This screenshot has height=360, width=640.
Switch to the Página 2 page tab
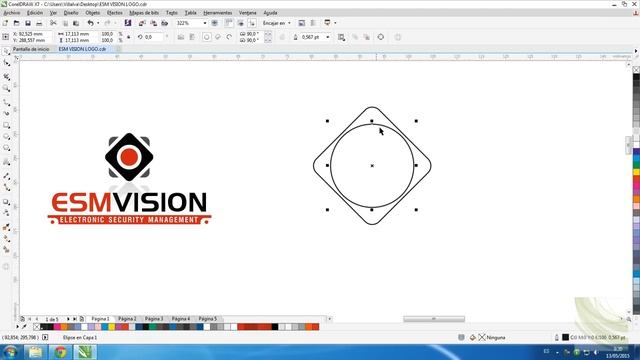[x=127, y=319]
